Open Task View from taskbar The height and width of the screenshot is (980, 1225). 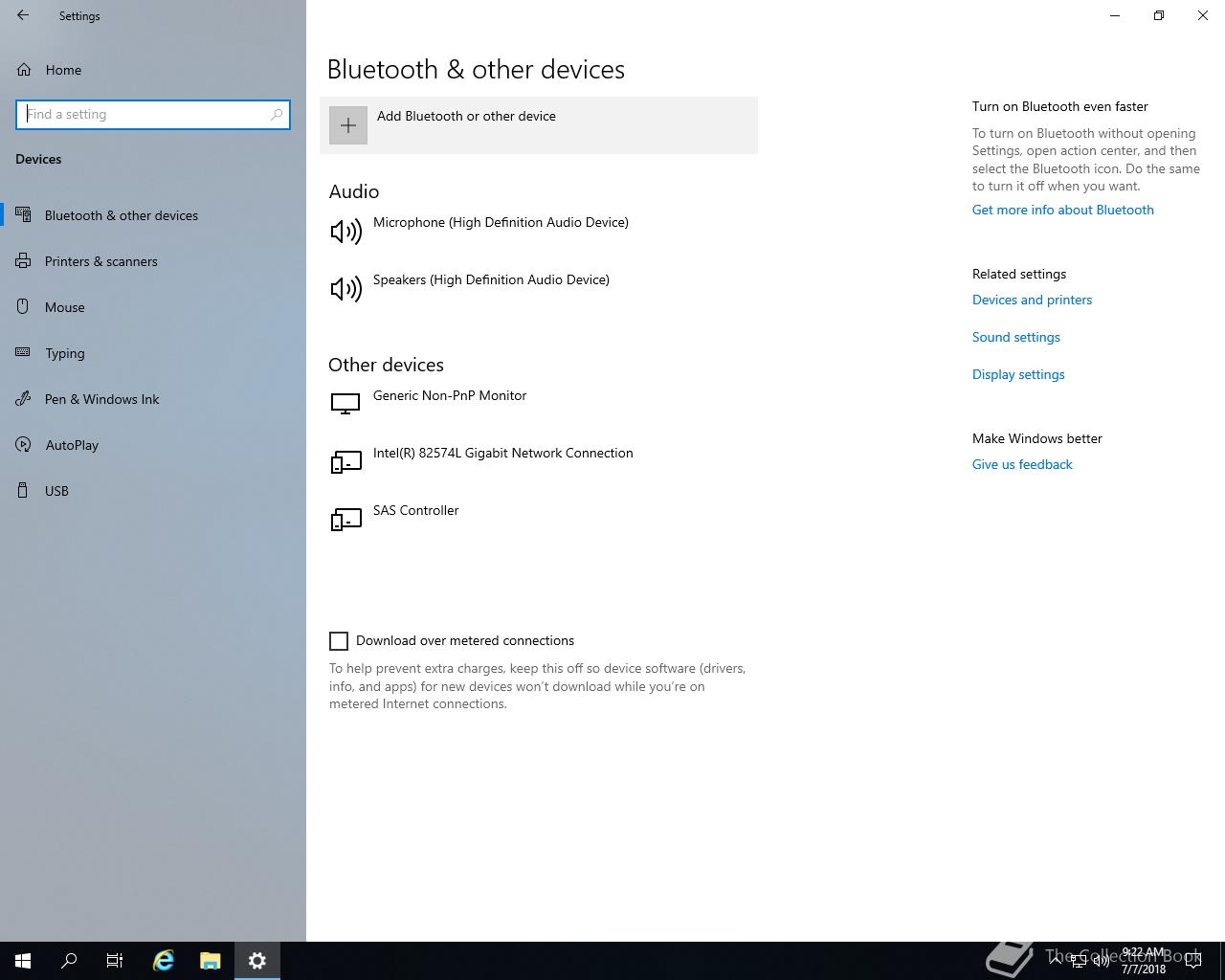click(x=115, y=961)
